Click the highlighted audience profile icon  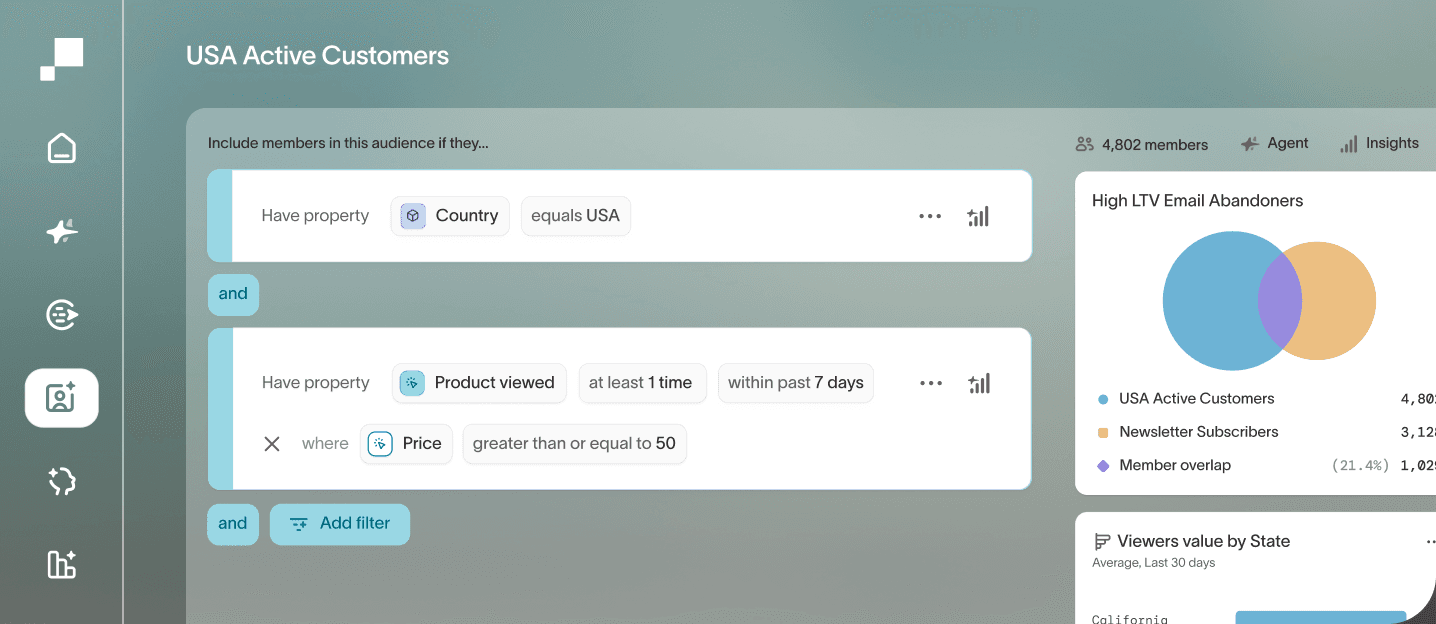pyautogui.click(x=61, y=397)
